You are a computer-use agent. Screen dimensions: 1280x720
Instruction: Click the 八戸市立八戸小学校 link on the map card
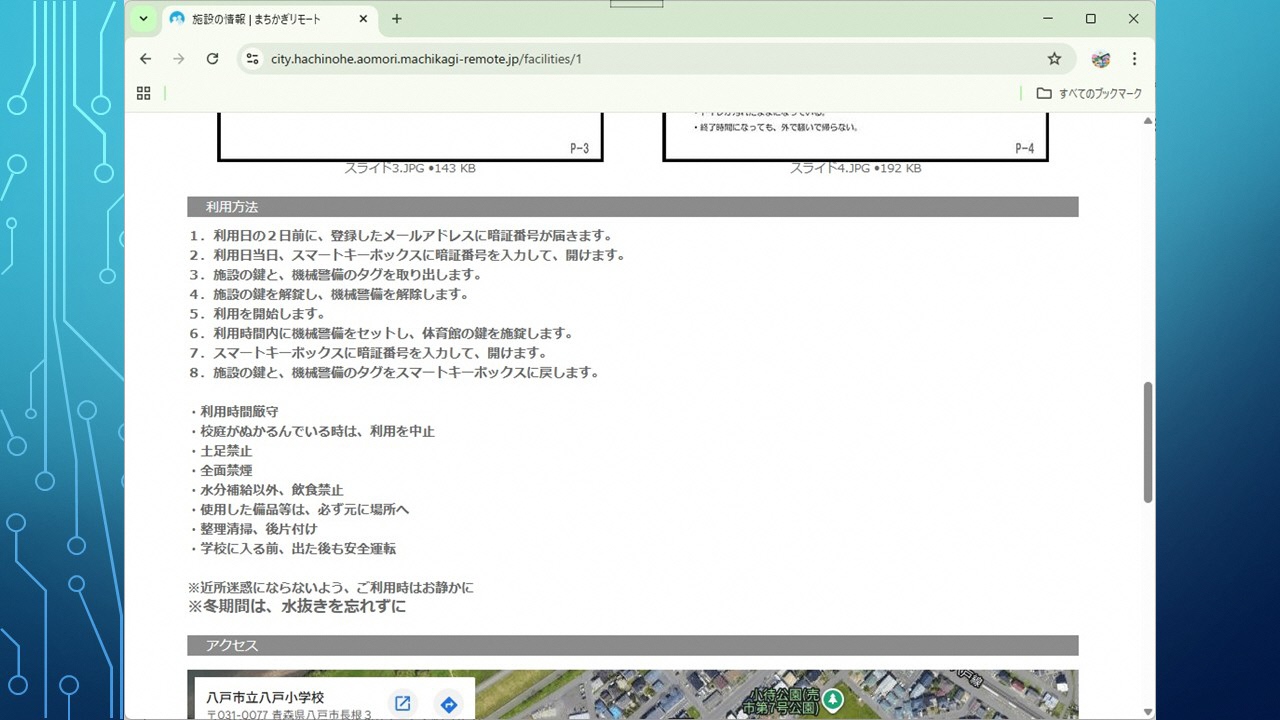point(268,697)
